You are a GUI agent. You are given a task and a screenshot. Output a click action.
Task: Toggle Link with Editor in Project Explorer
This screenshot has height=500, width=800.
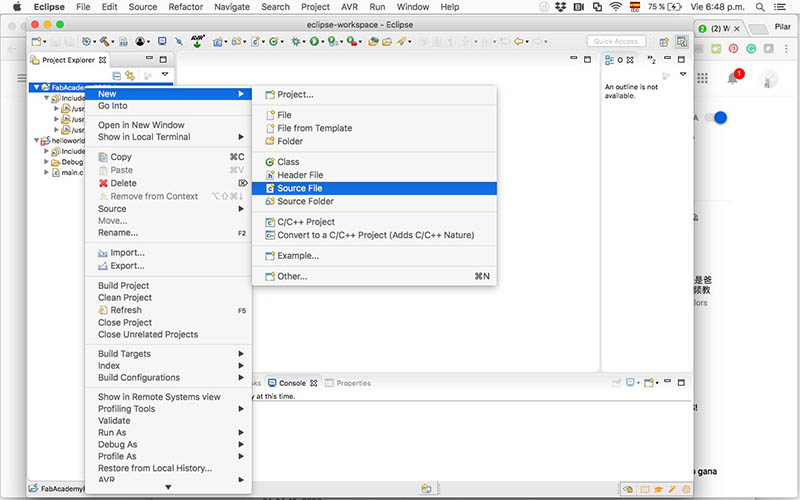[130, 76]
